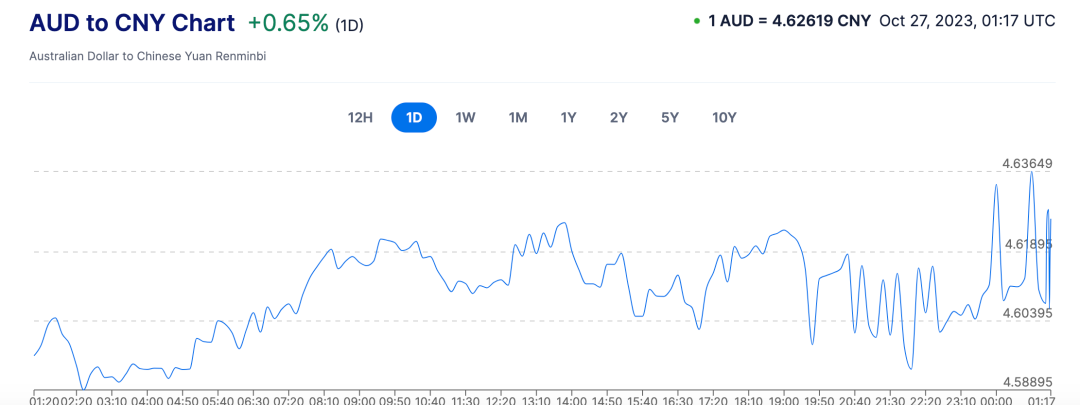Click the Australian Dollar to Chinese Yuan subtitle
Viewport: 1080px width, 405px height.
click(x=148, y=56)
